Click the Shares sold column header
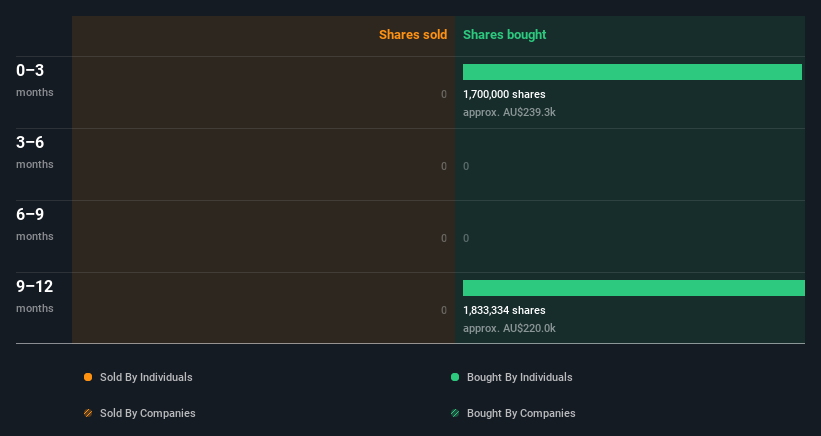 tap(413, 35)
